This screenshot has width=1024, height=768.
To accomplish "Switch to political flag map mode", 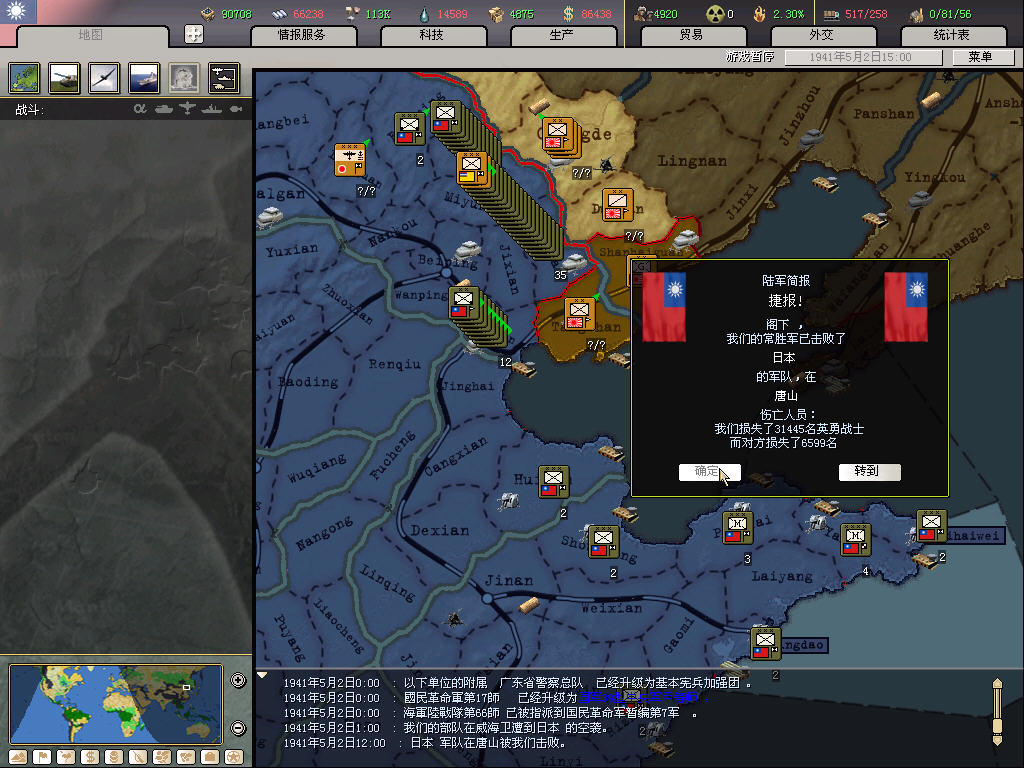I will 42,756.
